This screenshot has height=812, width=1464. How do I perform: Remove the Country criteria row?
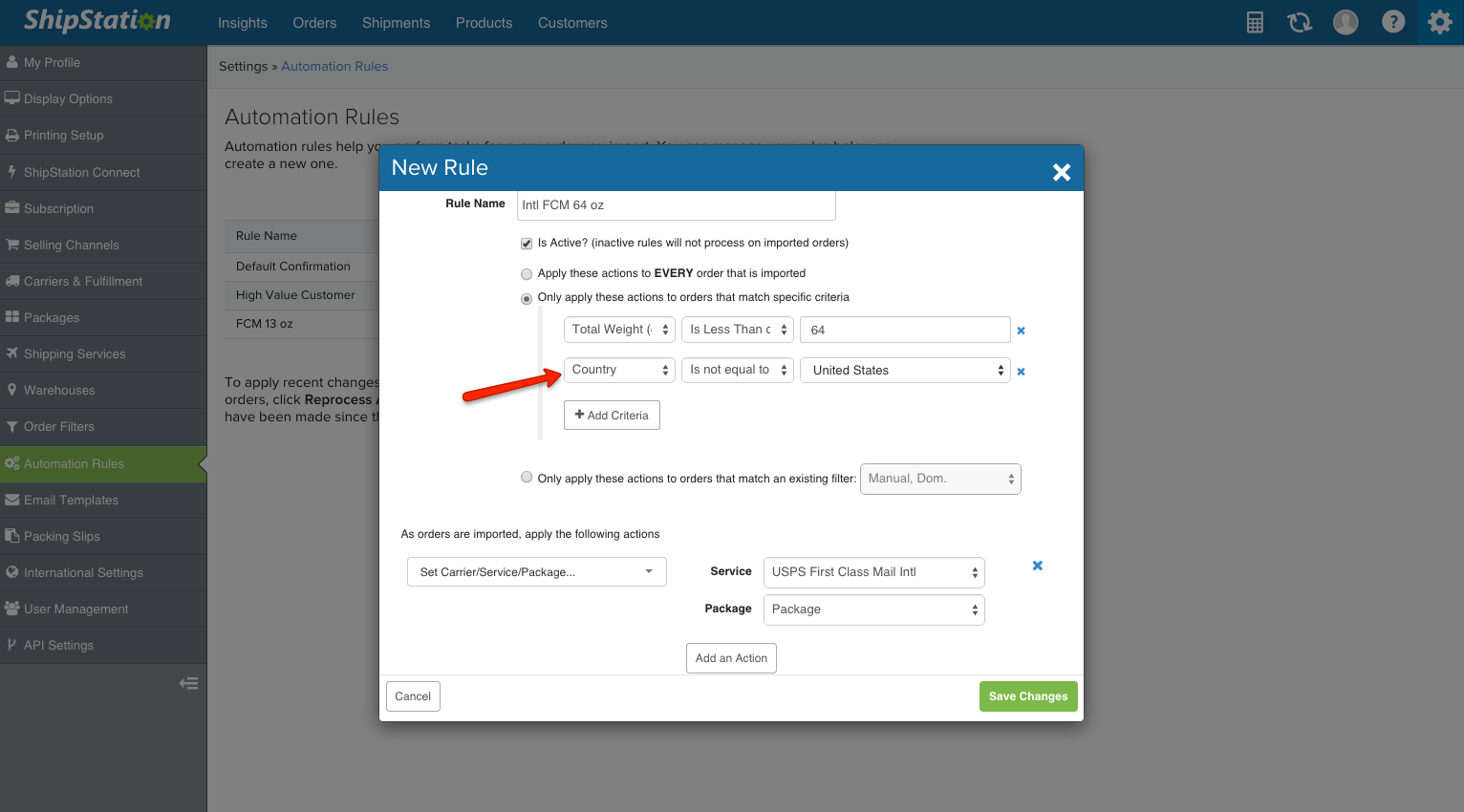coord(1021,372)
